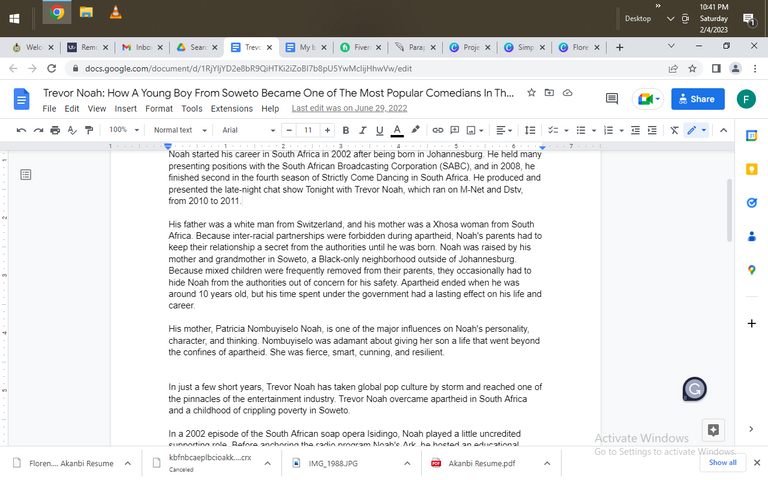Screen dimensions: 768x480
Task: Increase font size with plus button
Action: 327,130
